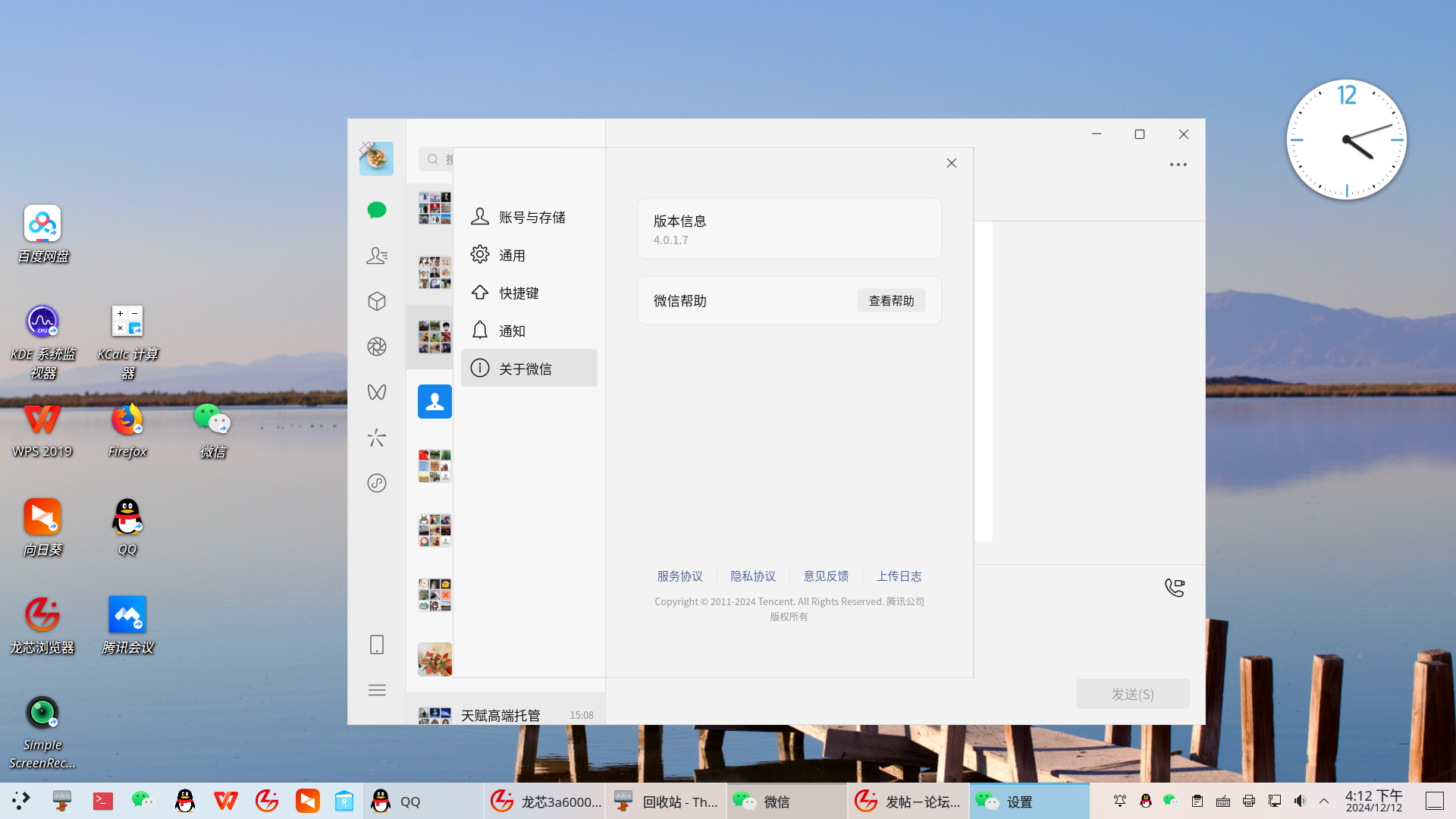The height and width of the screenshot is (819, 1456).
Task: Open the Mini Programs icon
Action: (x=377, y=483)
